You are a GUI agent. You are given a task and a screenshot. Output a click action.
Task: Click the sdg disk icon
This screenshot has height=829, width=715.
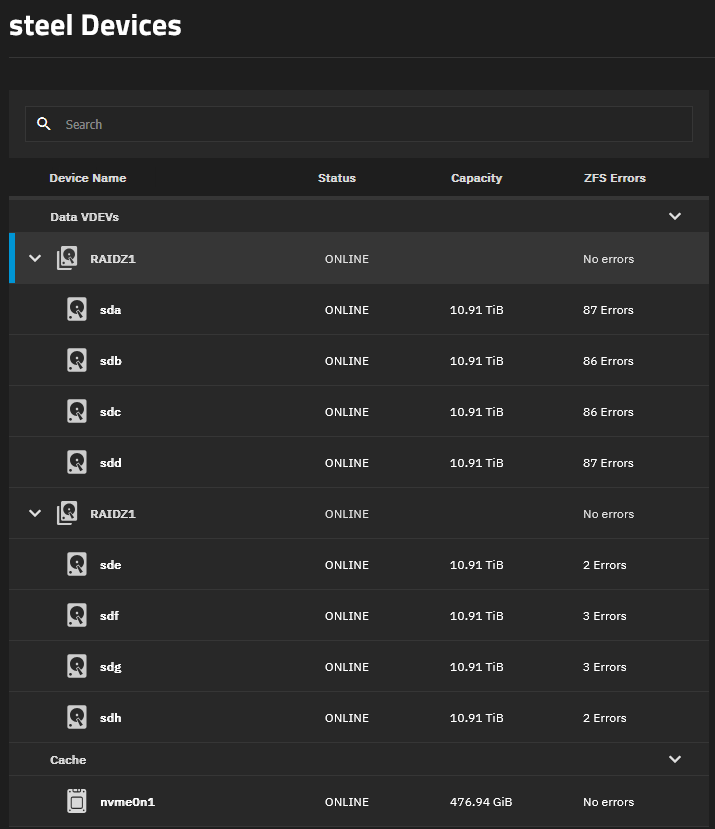[x=77, y=667]
